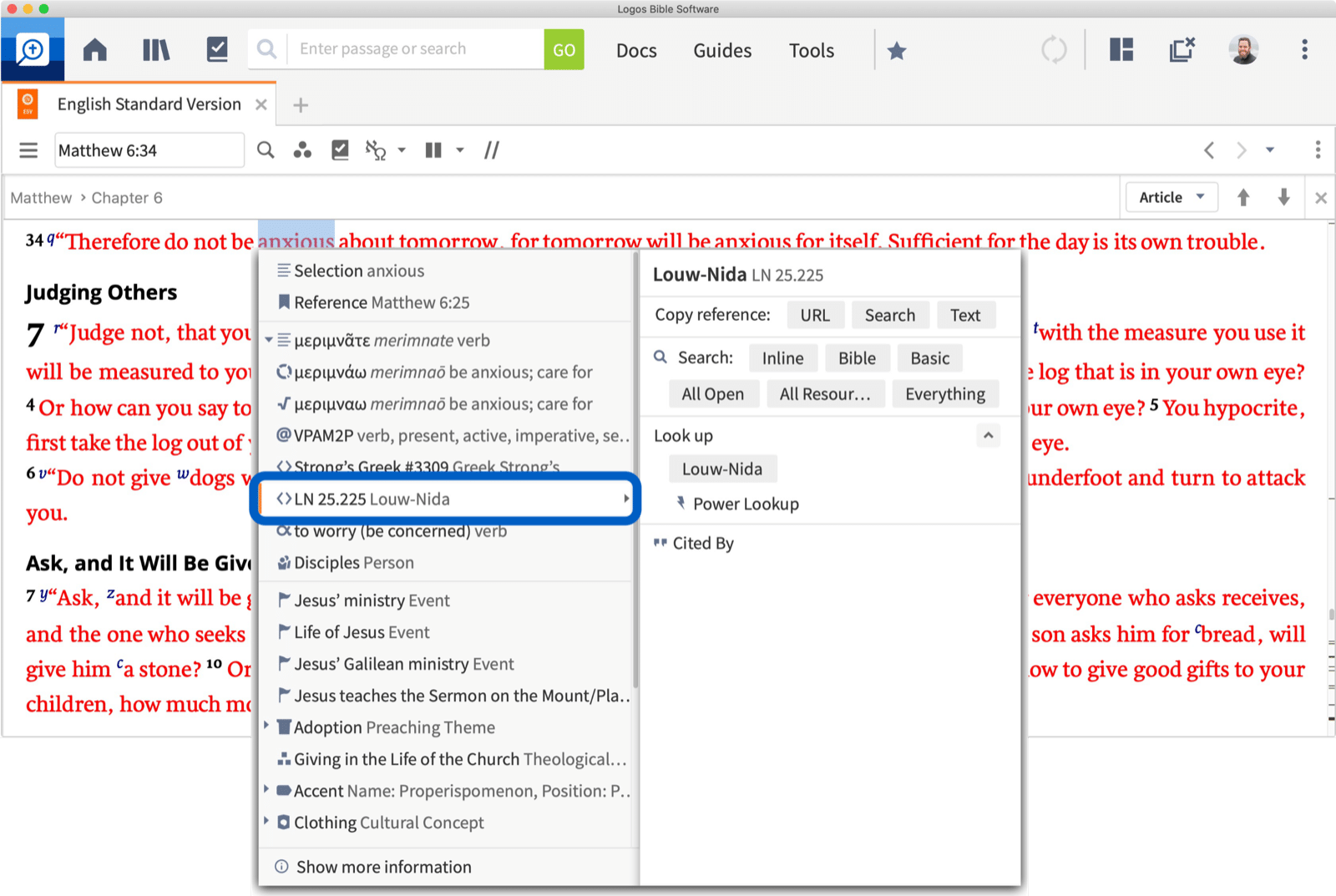Close the locator bar with X
Image resolution: width=1336 pixels, height=896 pixels.
[x=1321, y=198]
